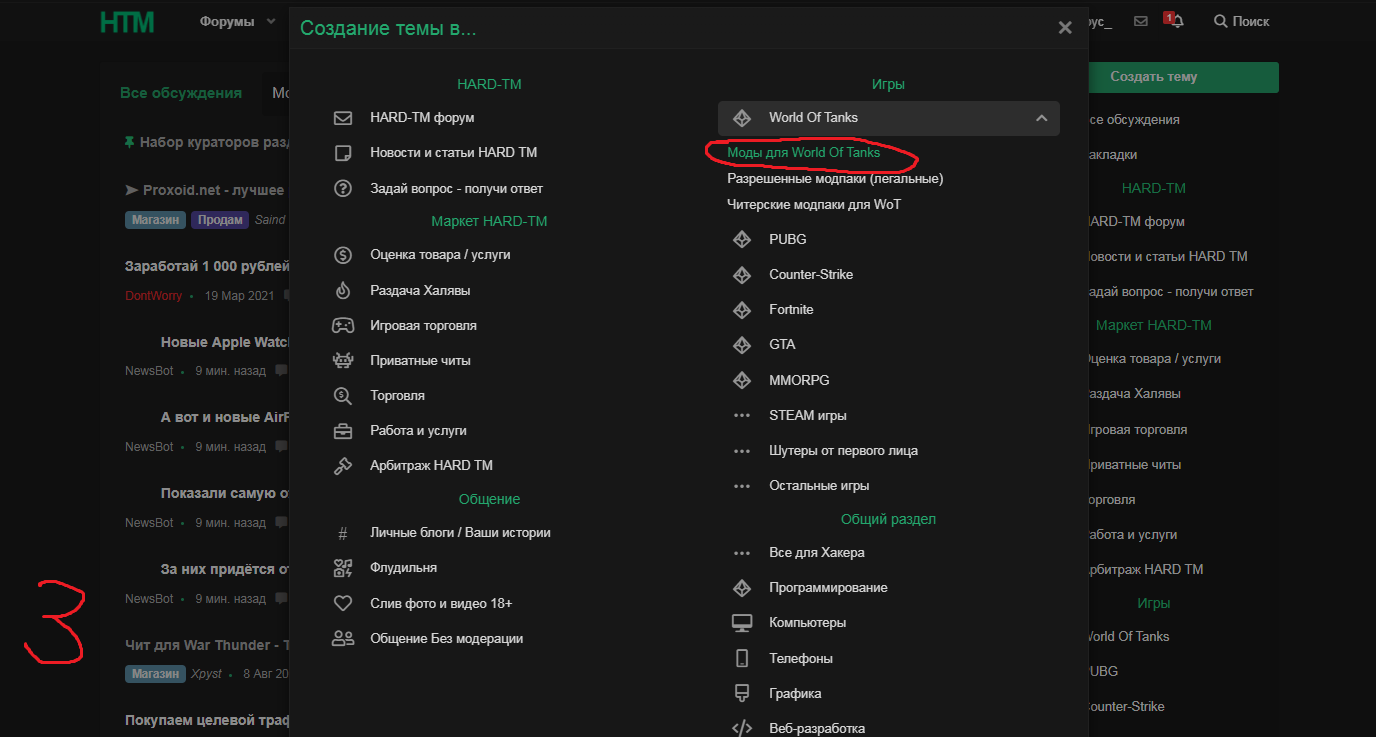Viewport: 1376px width, 737px height.
Task: Choose the Шутеры от первого лица category
Action: [x=843, y=451]
